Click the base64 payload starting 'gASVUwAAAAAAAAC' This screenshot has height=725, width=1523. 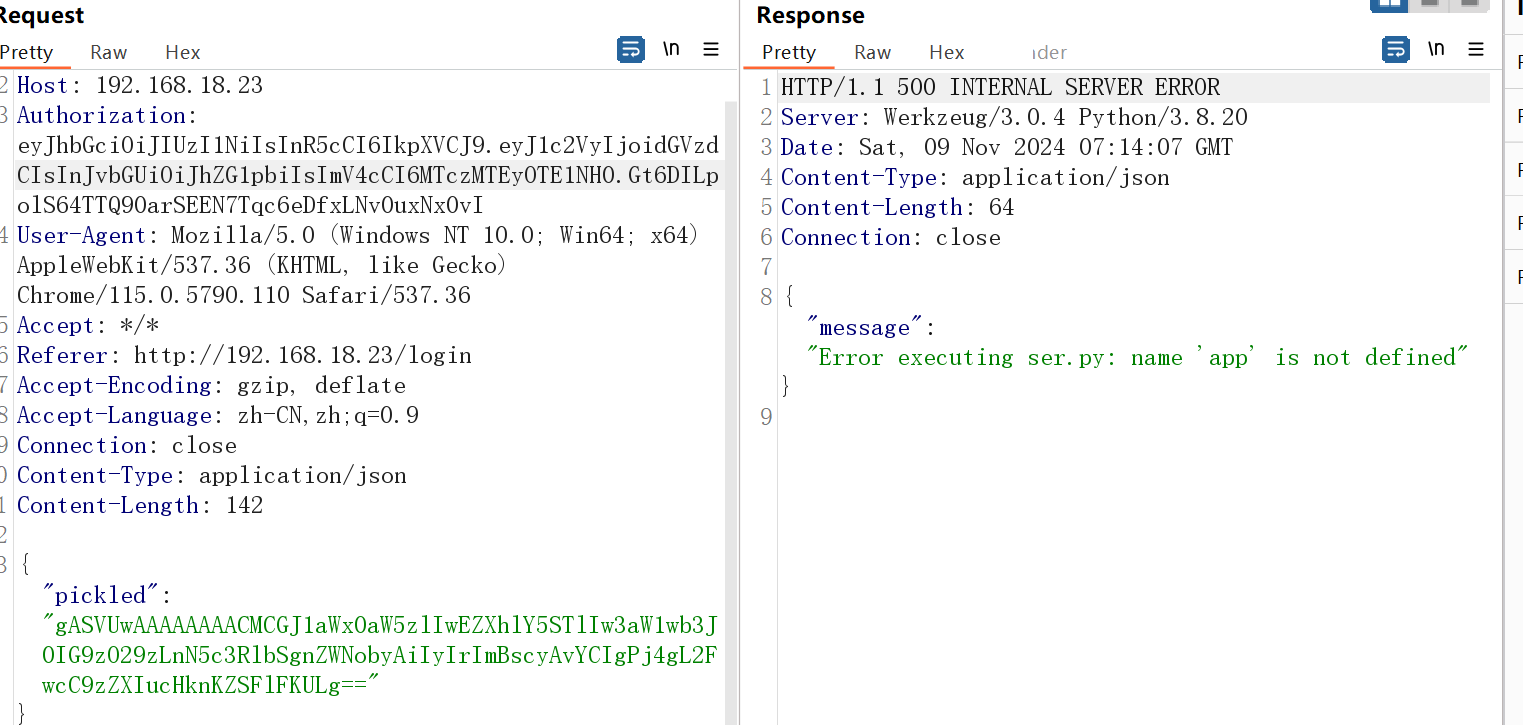pyautogui.click(x=380, y=626)
